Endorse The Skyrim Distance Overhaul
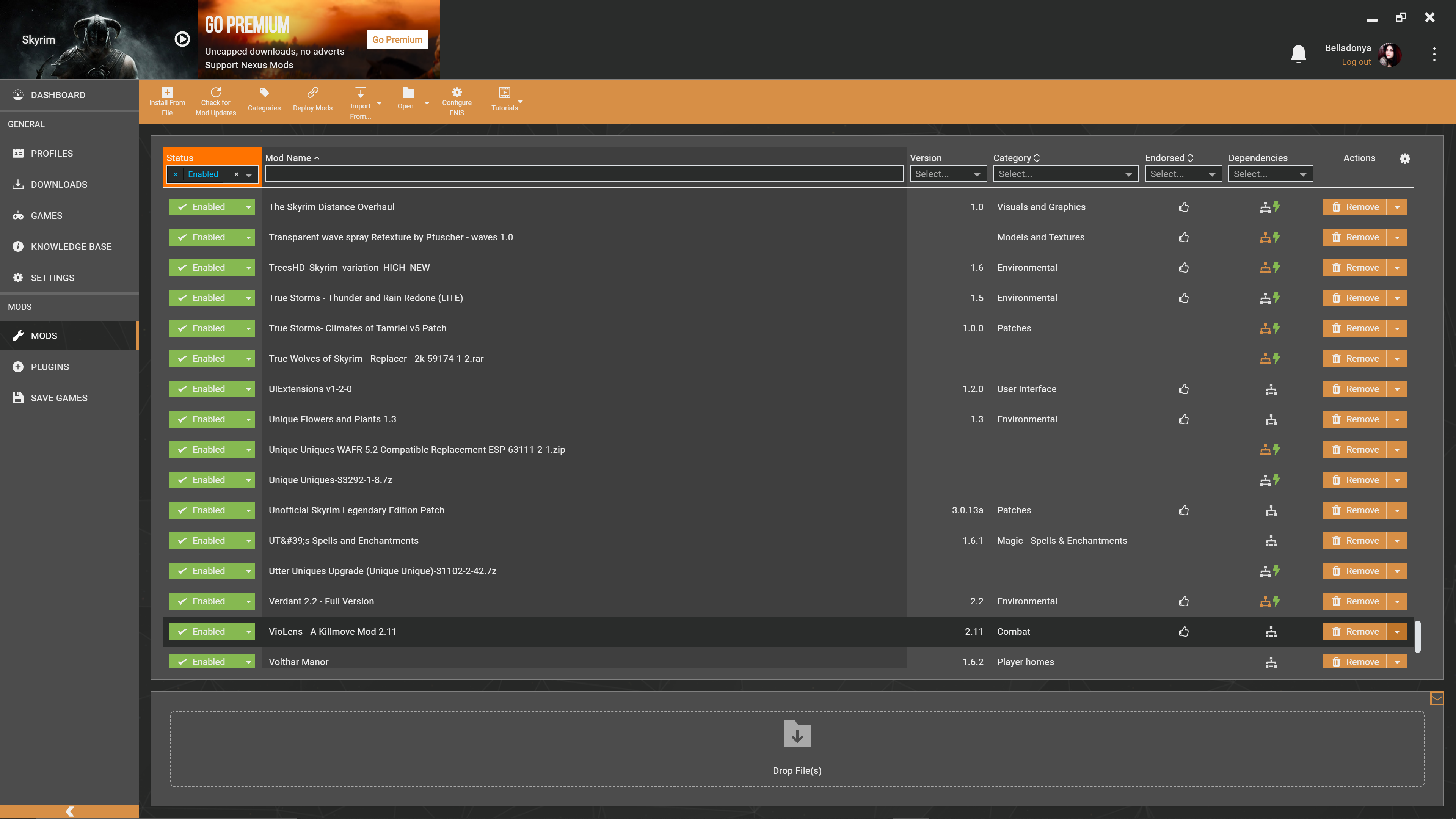Image resolution: width=1456 pixels, height=819 pixels. tap(1183, 207)
